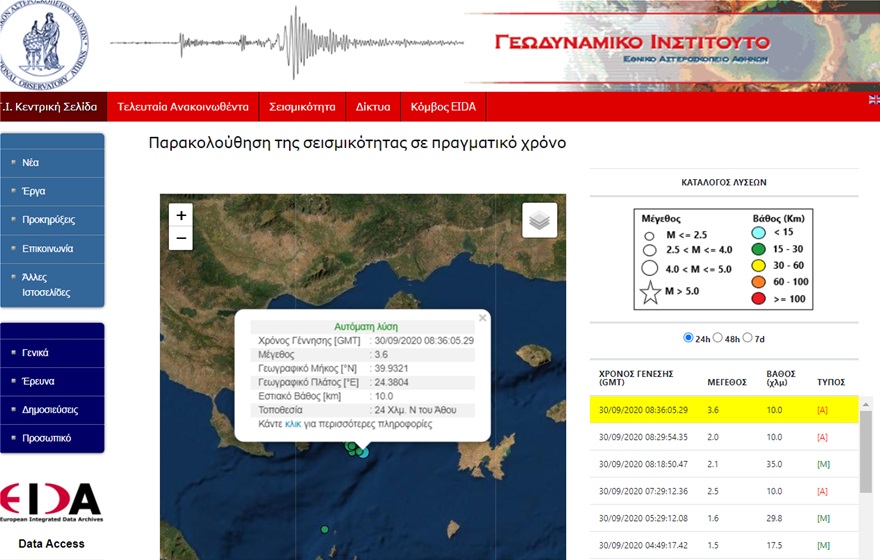Open the Δίκτυα menu
The image size is (880, 560).
pyautogui.click(x=373, y=107)
